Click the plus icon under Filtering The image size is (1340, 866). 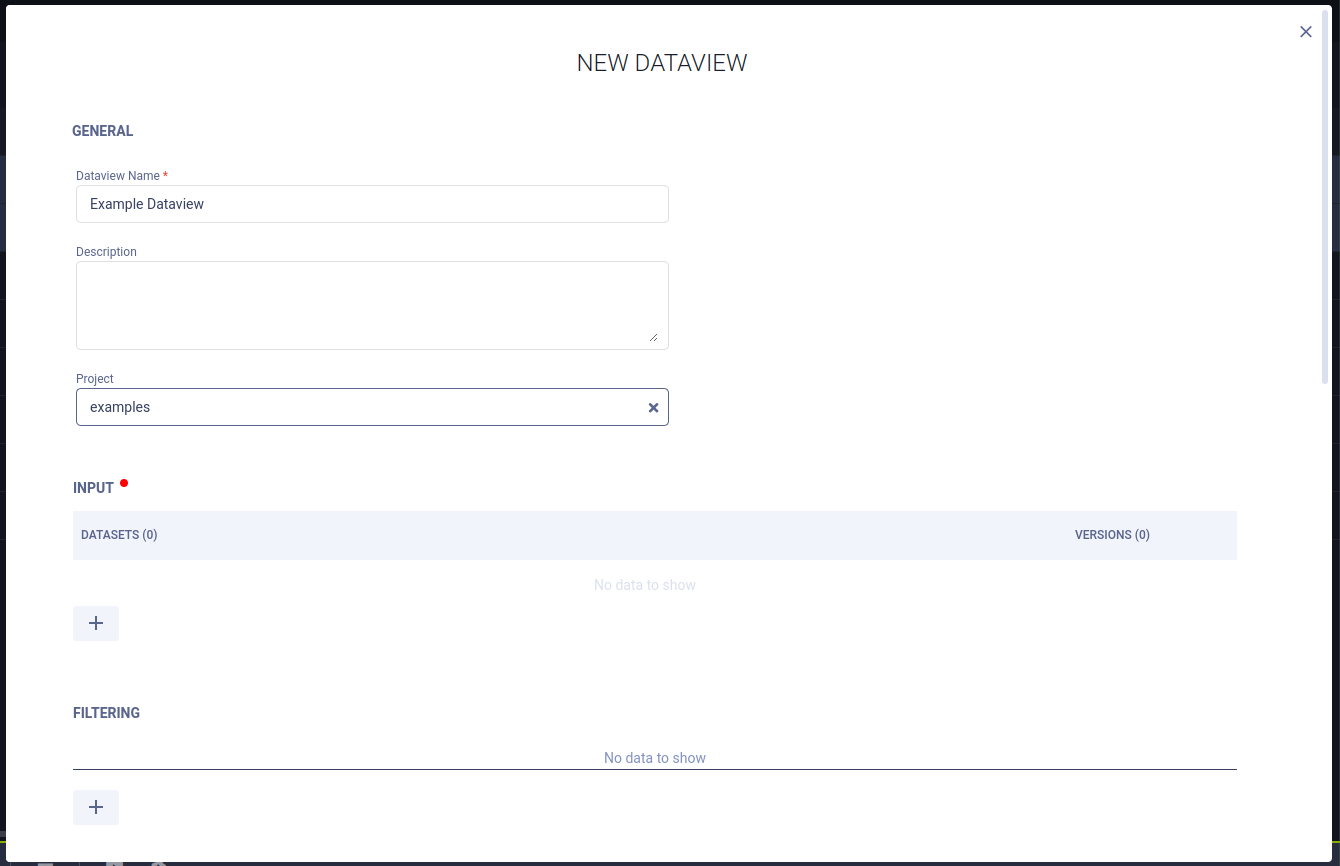96,807
